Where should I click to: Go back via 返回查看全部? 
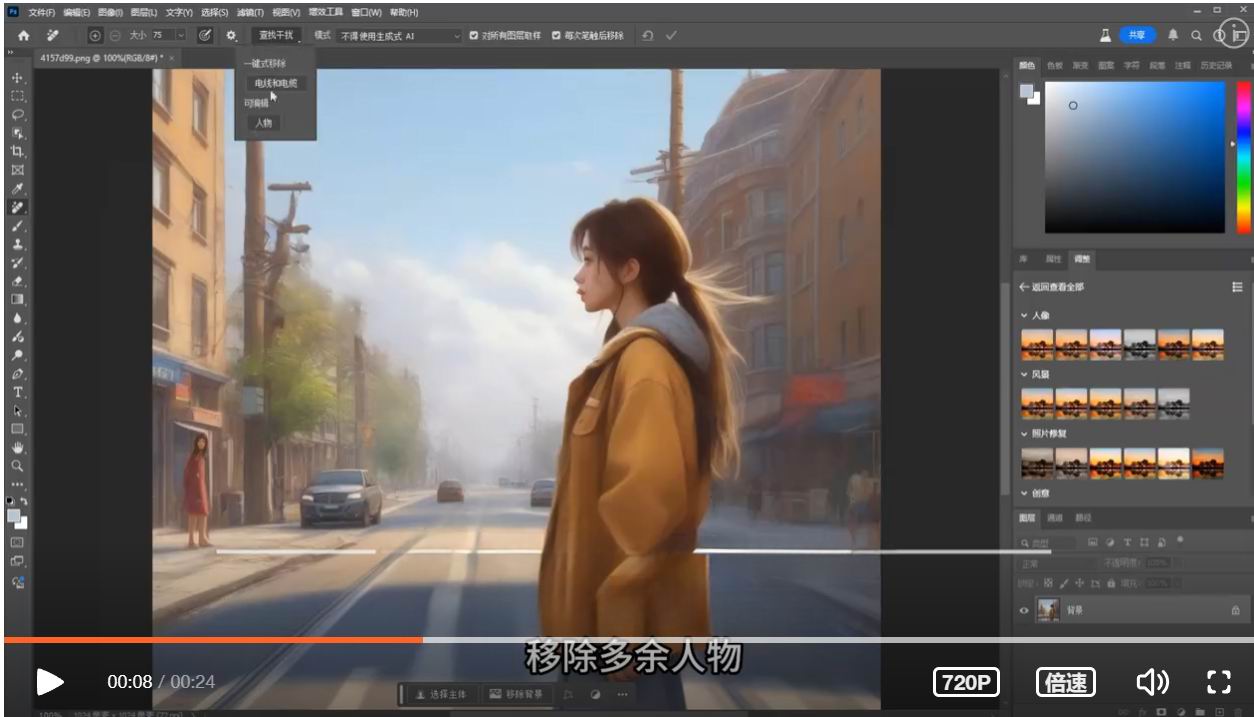coord(1051,287)
